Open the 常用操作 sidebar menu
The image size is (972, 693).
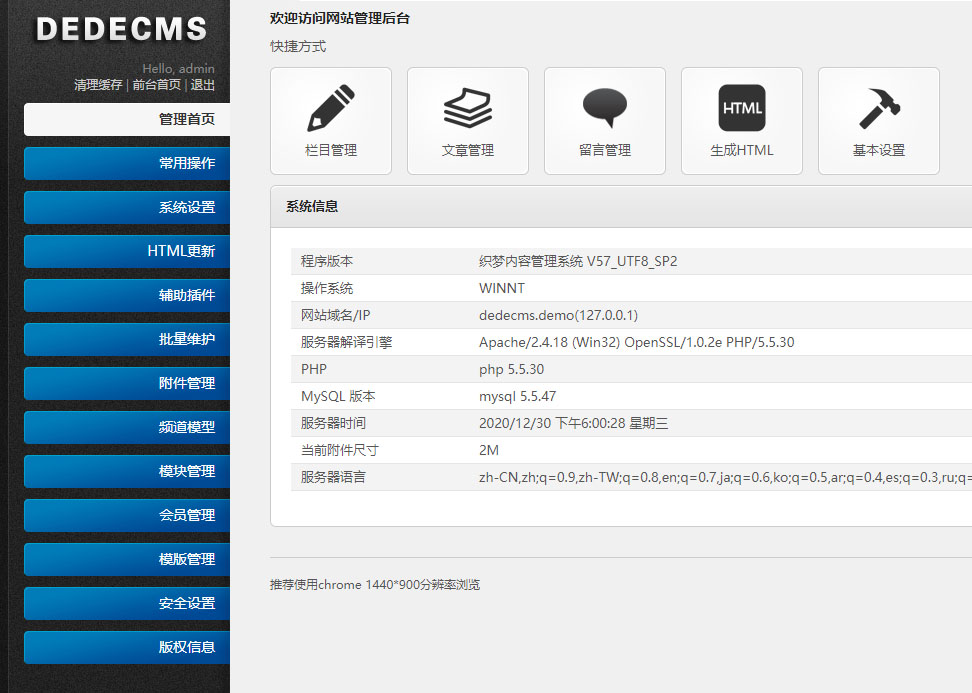pyautogui.click(x=127, y=163)
